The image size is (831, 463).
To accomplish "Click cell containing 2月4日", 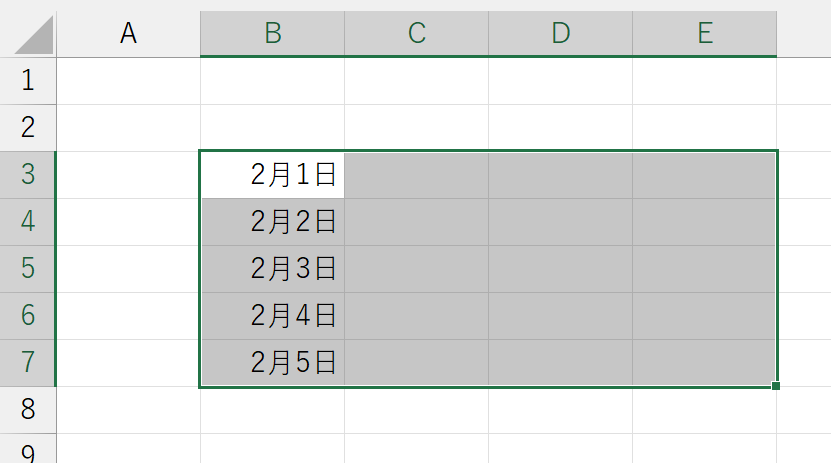I will pos(272,315).
